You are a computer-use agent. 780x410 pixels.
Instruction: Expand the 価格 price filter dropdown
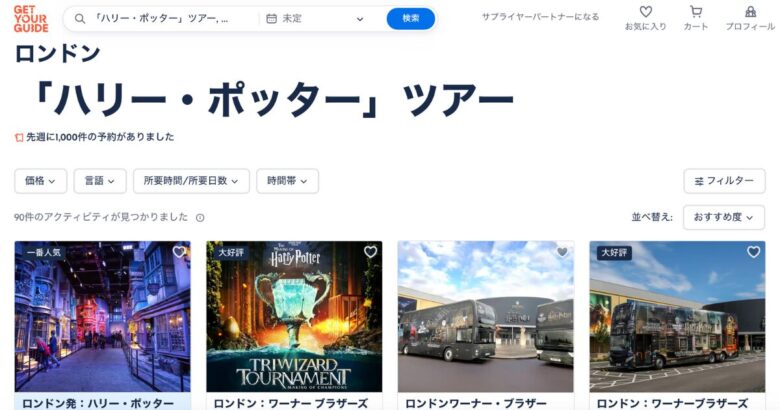[x=40, y=181]
